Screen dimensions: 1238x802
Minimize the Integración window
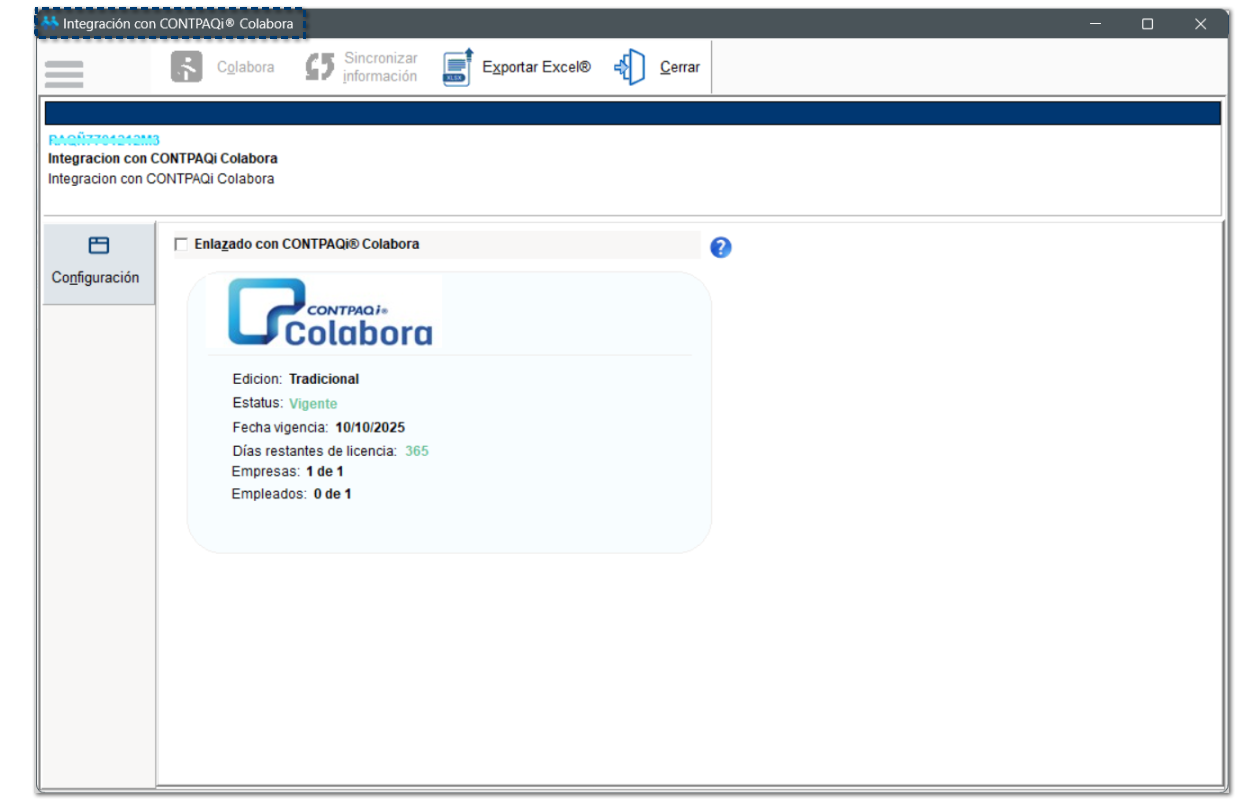1096,24
